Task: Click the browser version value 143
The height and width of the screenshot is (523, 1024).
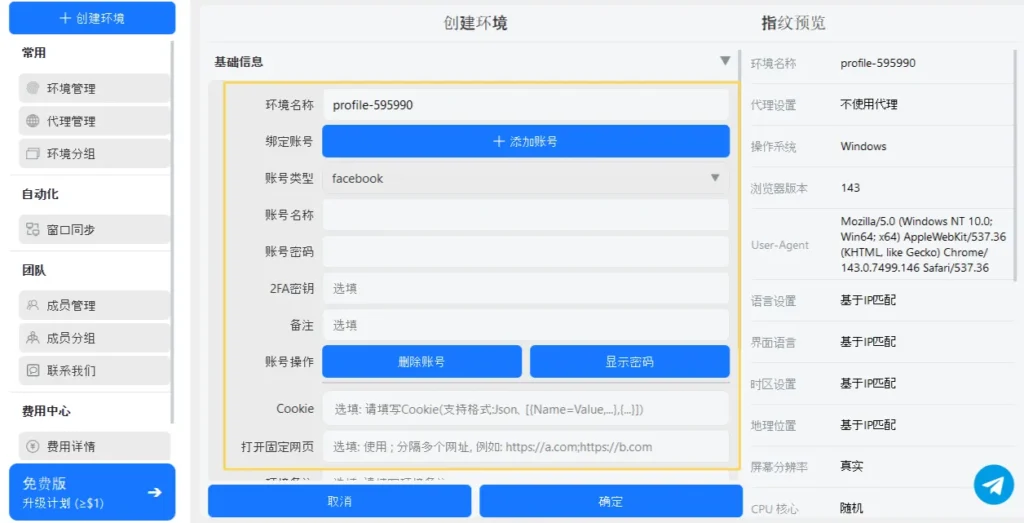Action: click(x=850, y=188)
